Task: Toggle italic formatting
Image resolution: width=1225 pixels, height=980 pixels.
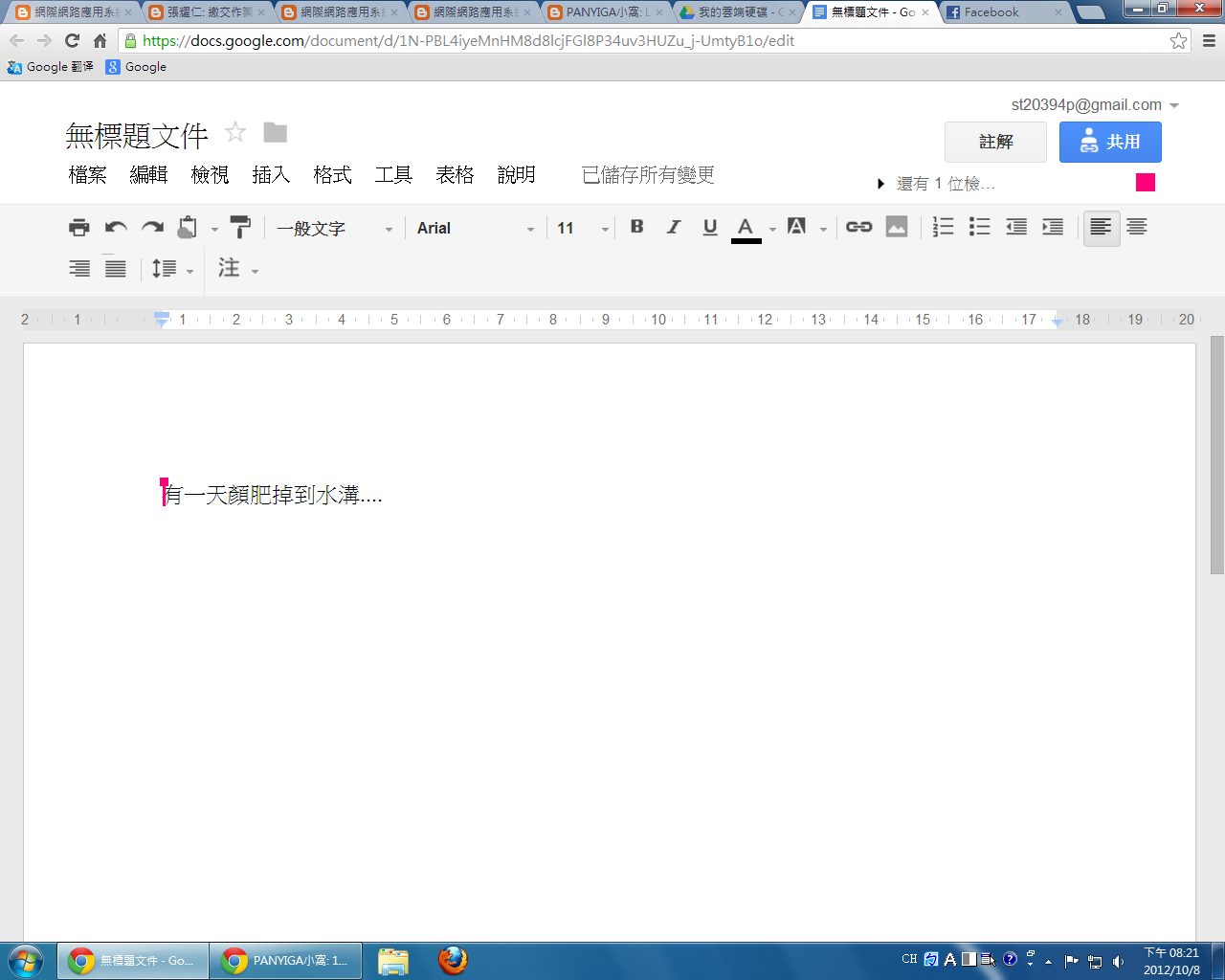Action: pyautogui.click(x=673, y=228)
